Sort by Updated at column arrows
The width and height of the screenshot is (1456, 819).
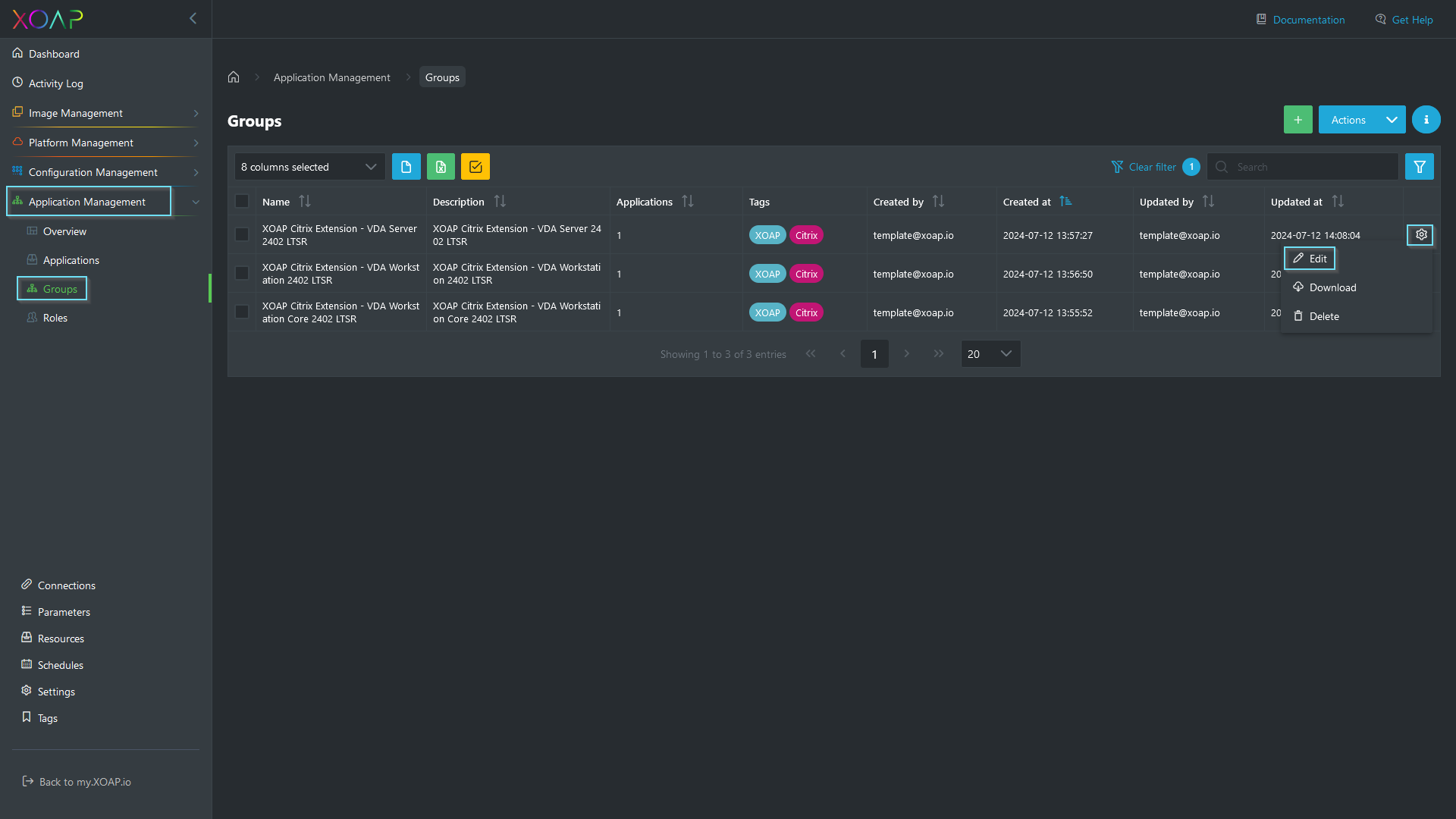point(1338,202)
